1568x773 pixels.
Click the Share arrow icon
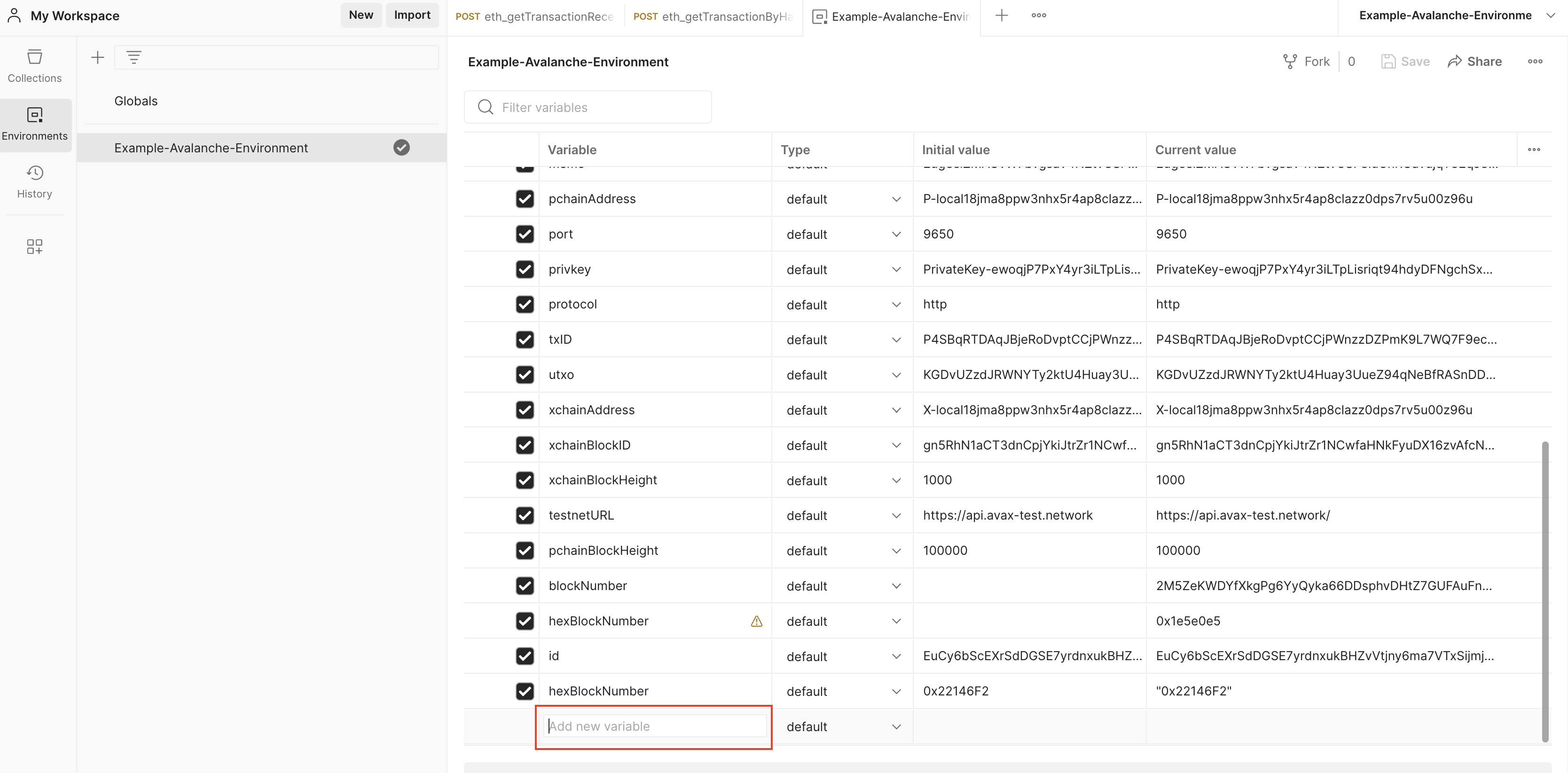[1454, 62]
